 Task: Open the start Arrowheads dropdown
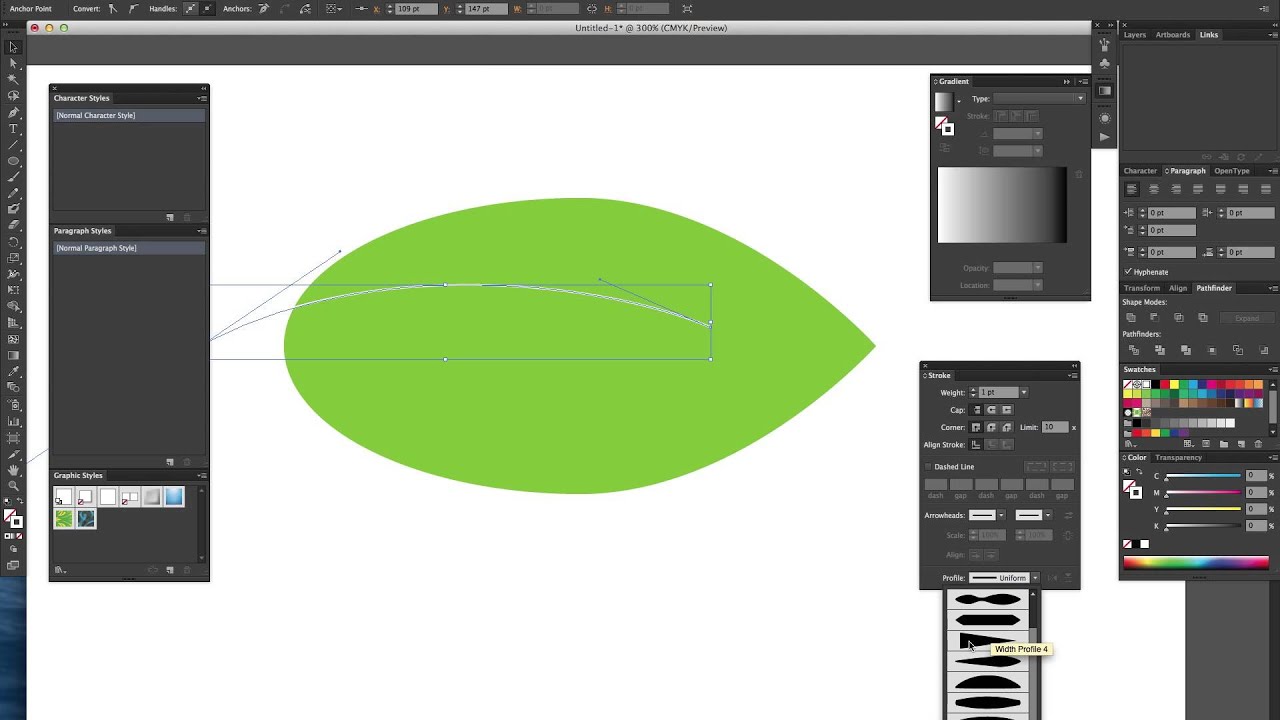(x=1001, y=515)
